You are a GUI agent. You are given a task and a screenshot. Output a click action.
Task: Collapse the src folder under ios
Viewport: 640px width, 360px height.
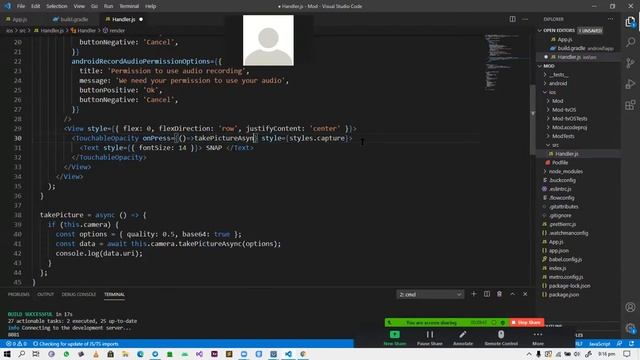(548, 145)
